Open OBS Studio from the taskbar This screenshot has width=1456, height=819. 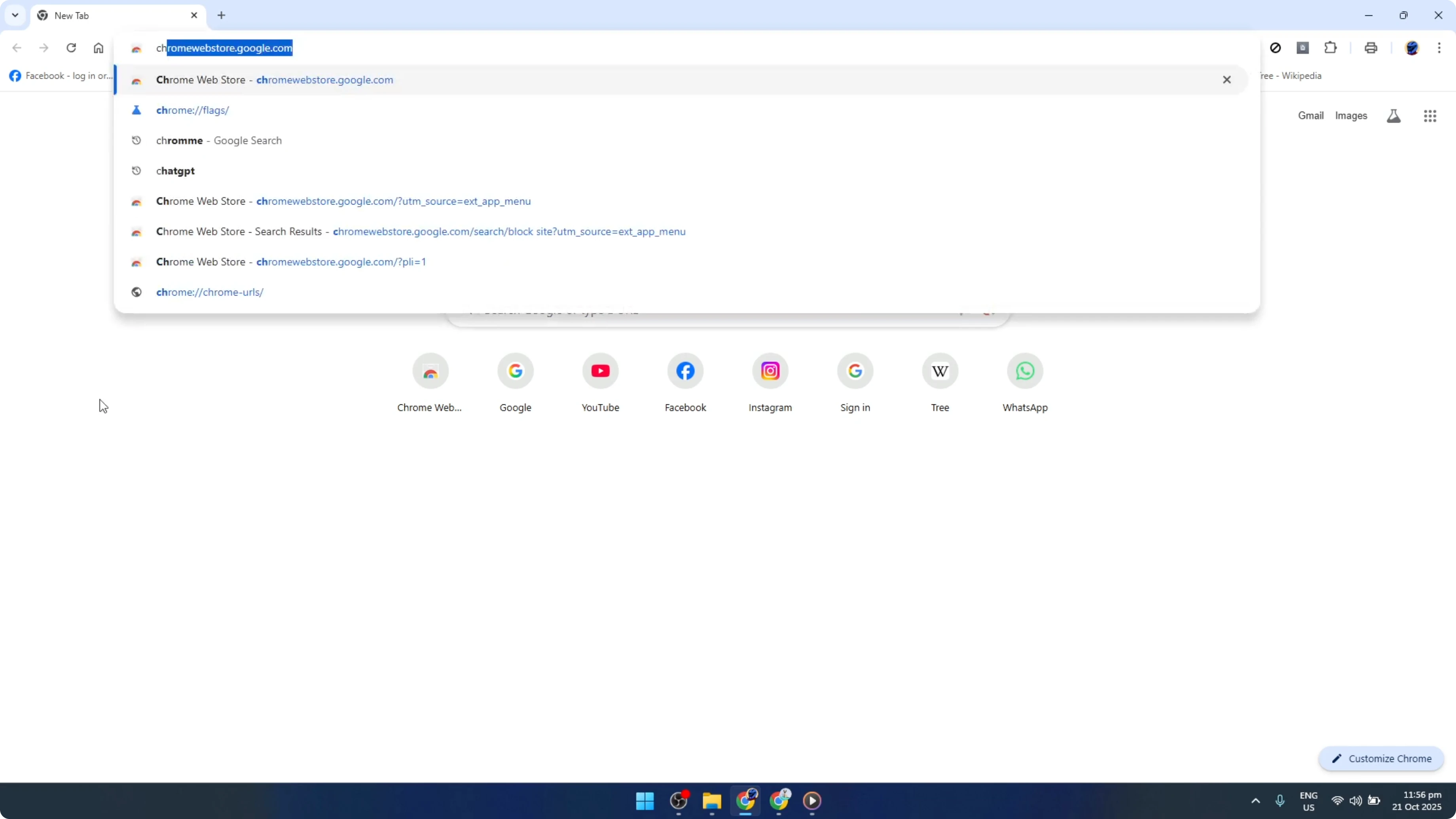[678, 802]
